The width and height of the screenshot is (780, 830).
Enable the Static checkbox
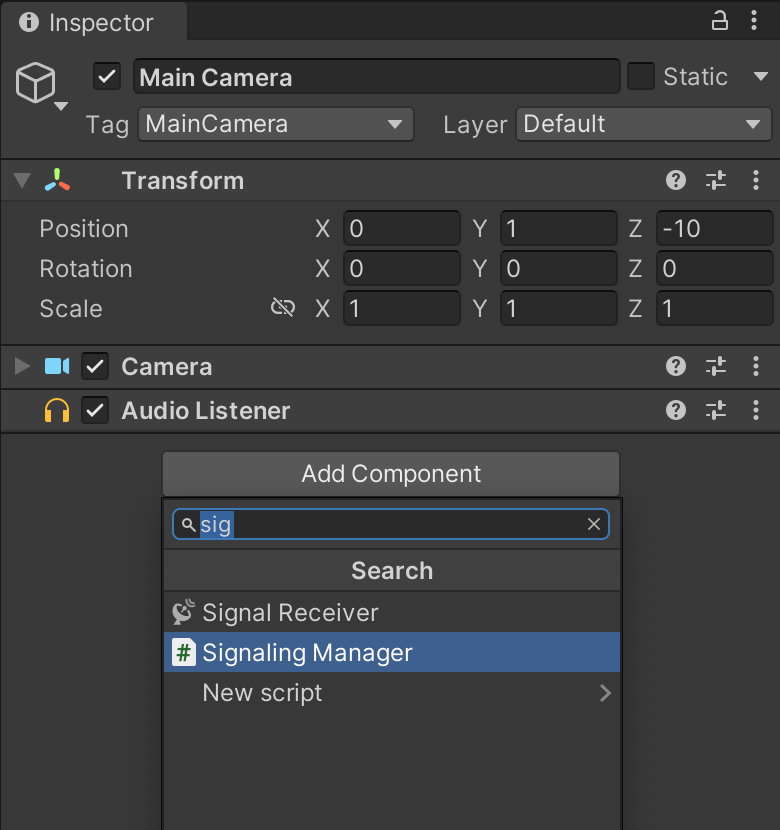[641, 76]
